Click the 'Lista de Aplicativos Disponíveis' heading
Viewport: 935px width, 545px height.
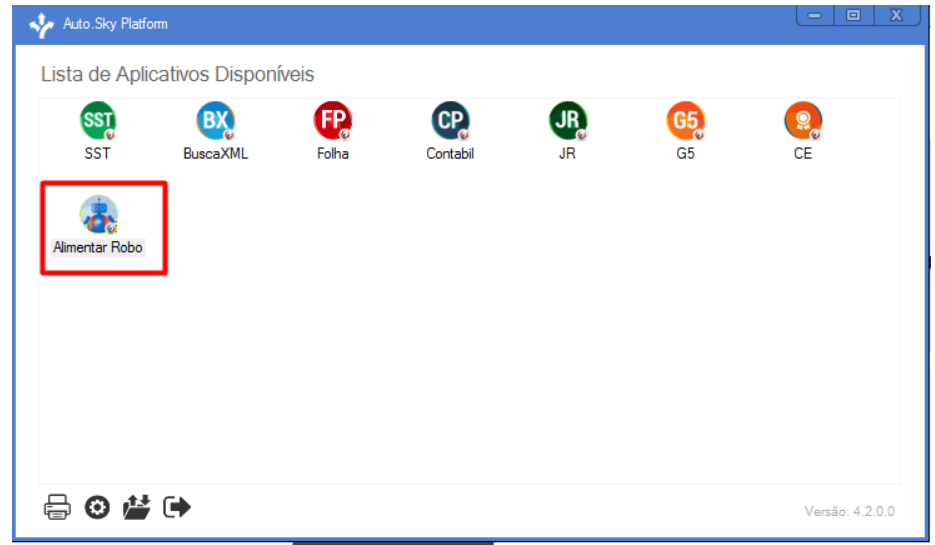pyautogui.click(x=177, y=75)
